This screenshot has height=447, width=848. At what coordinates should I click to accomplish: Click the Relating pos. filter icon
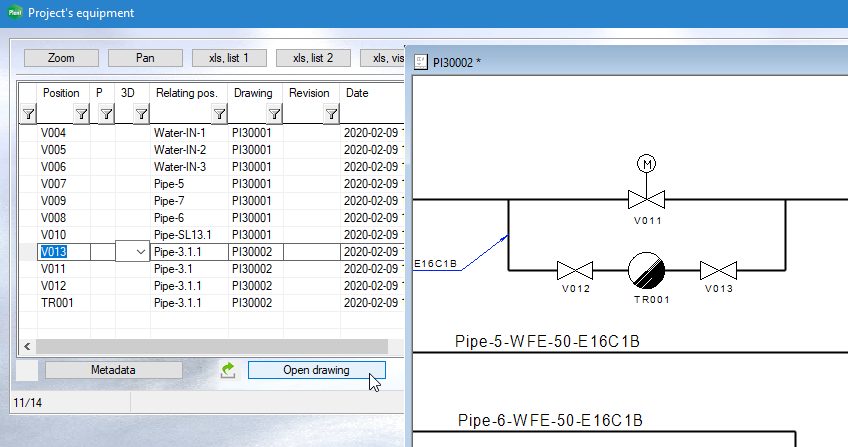[219, 115]
